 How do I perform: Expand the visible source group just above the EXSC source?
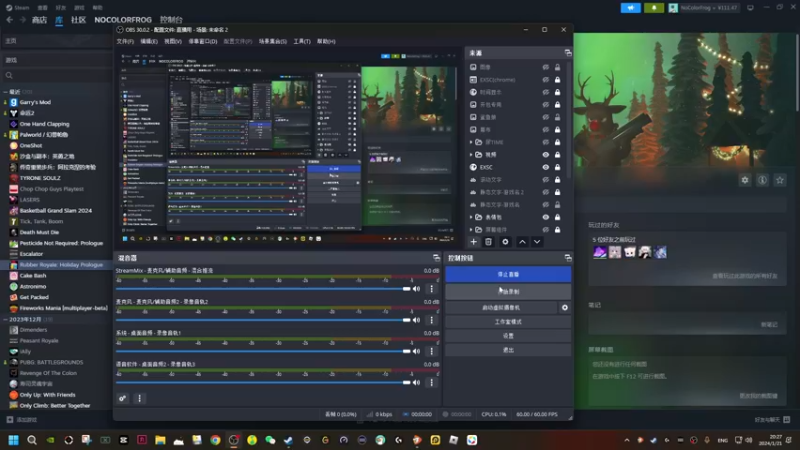point(471,155)
